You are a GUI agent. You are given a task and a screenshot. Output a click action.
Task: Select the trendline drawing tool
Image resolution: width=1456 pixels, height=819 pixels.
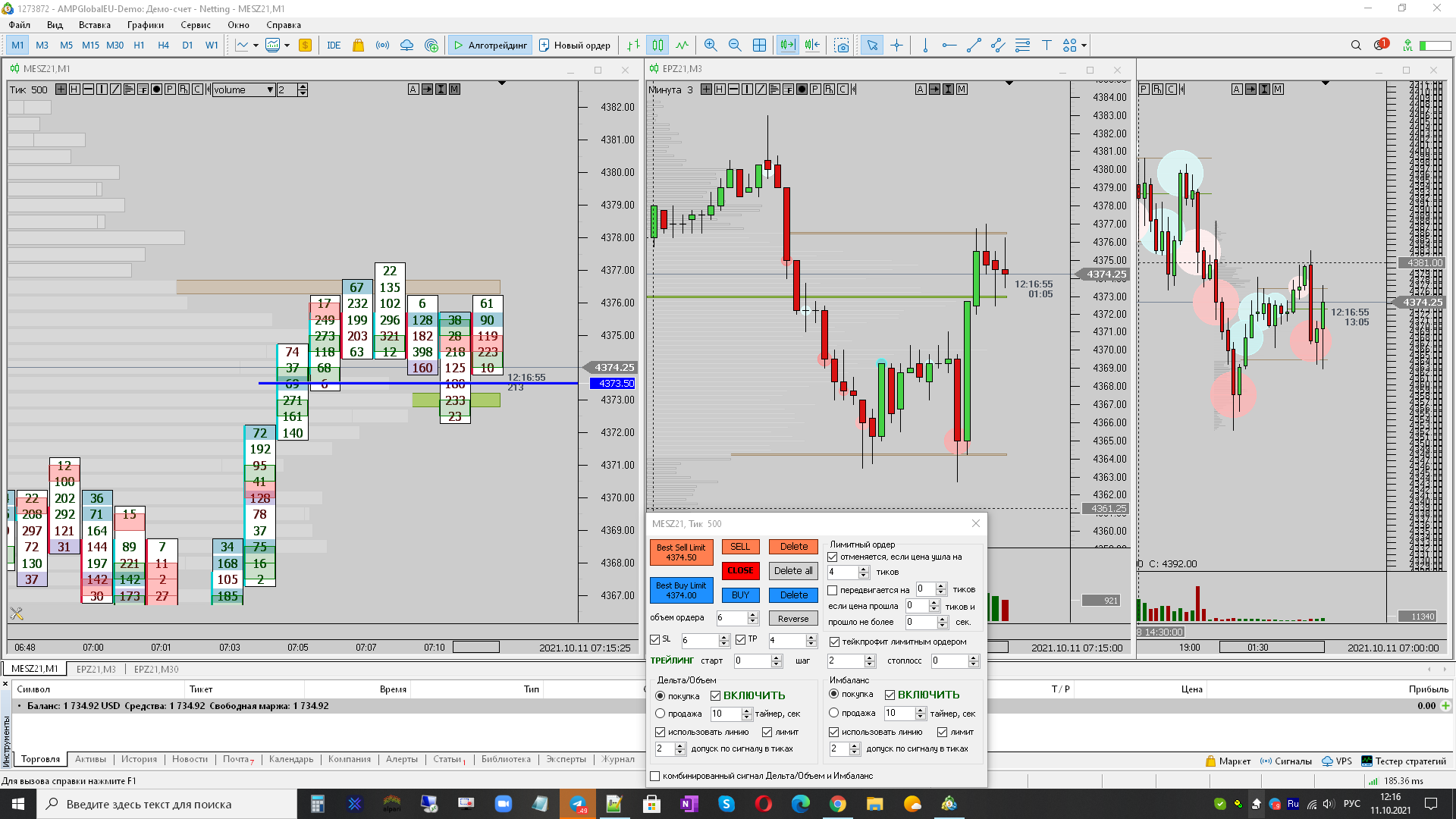coord(974,45)
